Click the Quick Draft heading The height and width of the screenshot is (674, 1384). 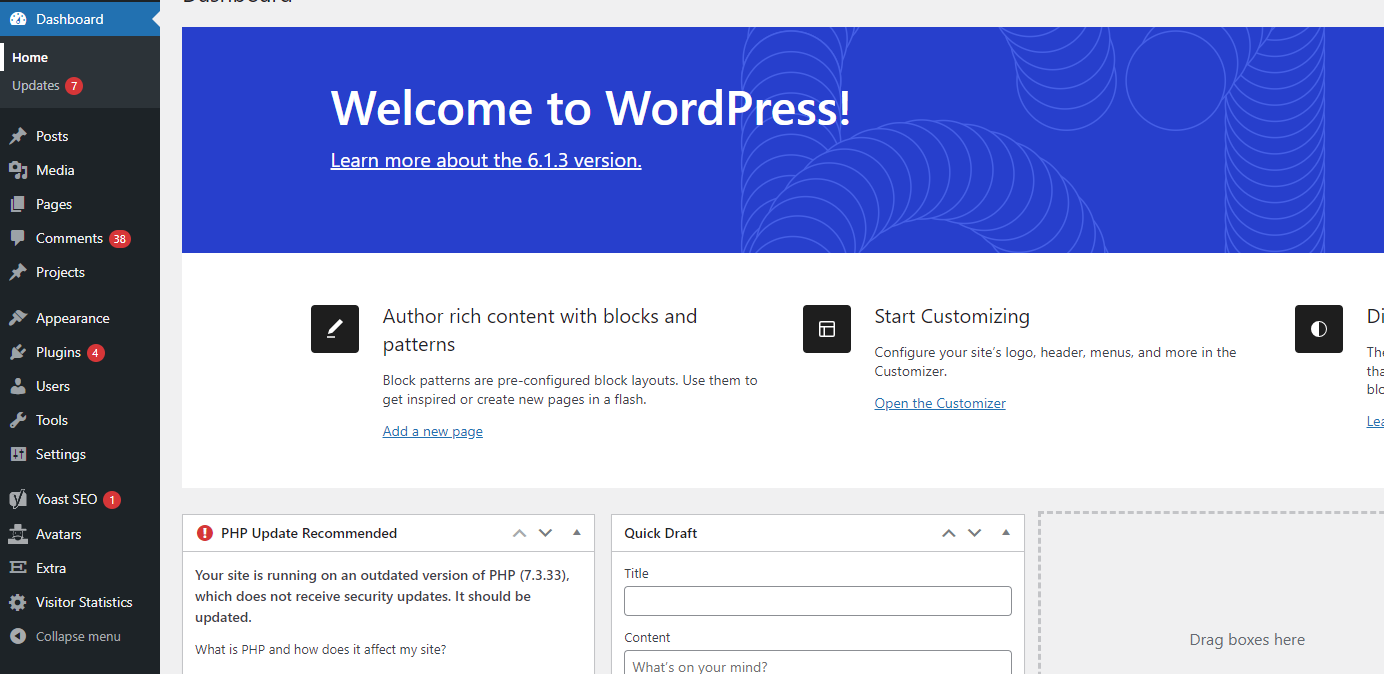coord(661,533)
